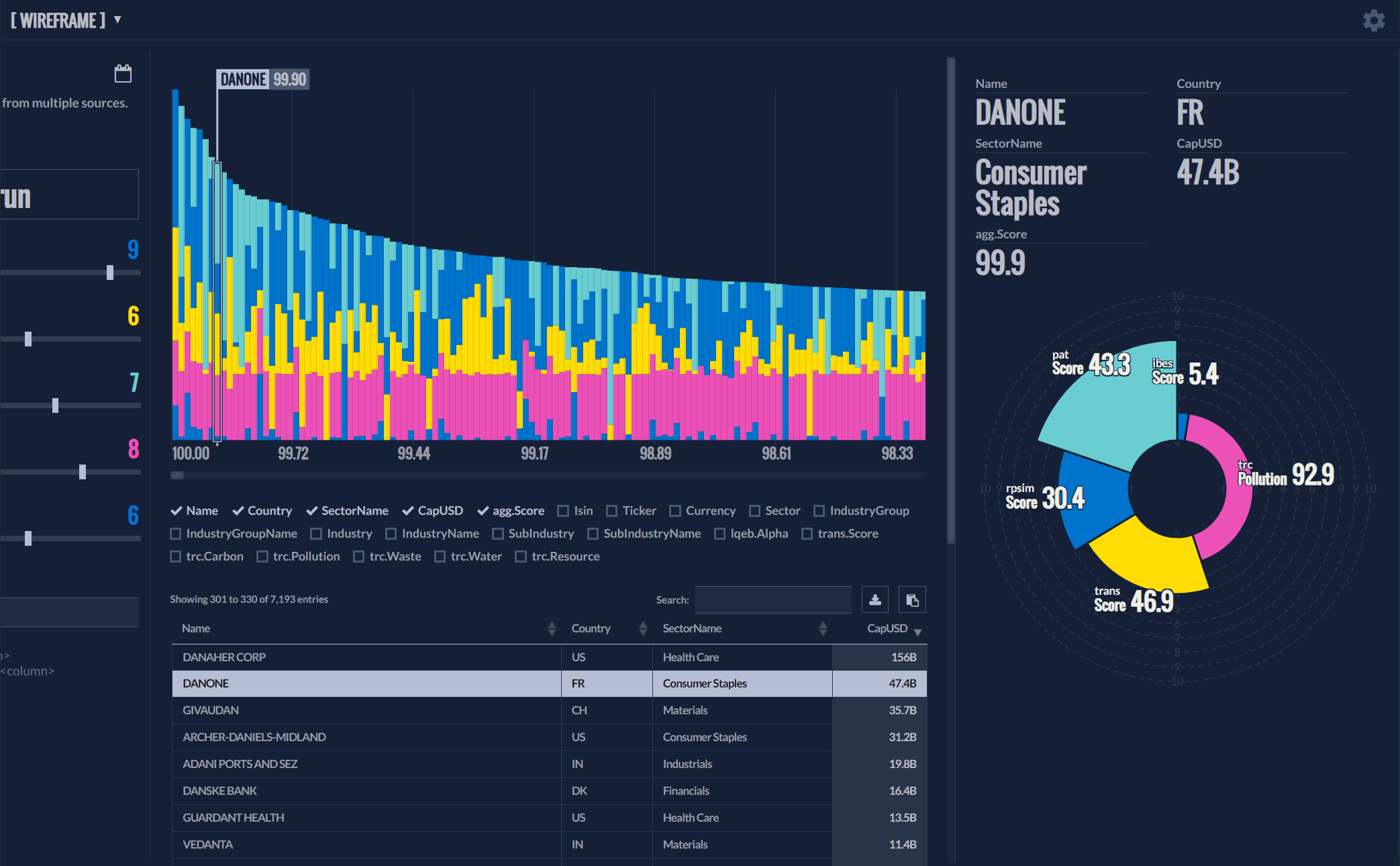Adjust the bottom blue slider valued 6

tap(28, 538)
